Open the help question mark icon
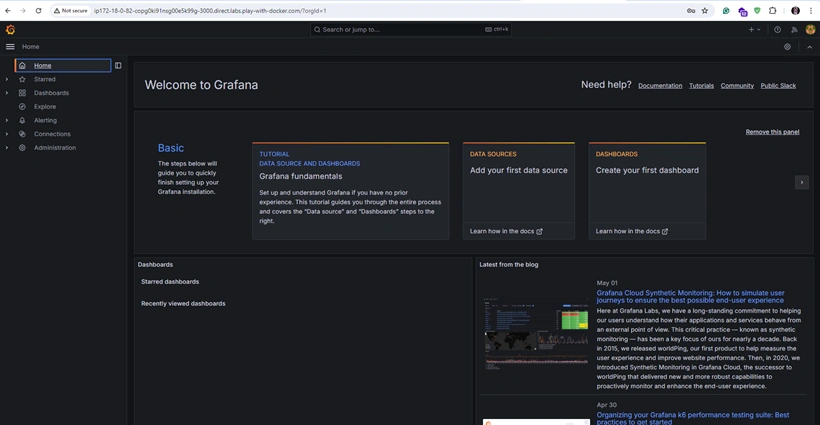Screen dimensions: 820x425 778,30
